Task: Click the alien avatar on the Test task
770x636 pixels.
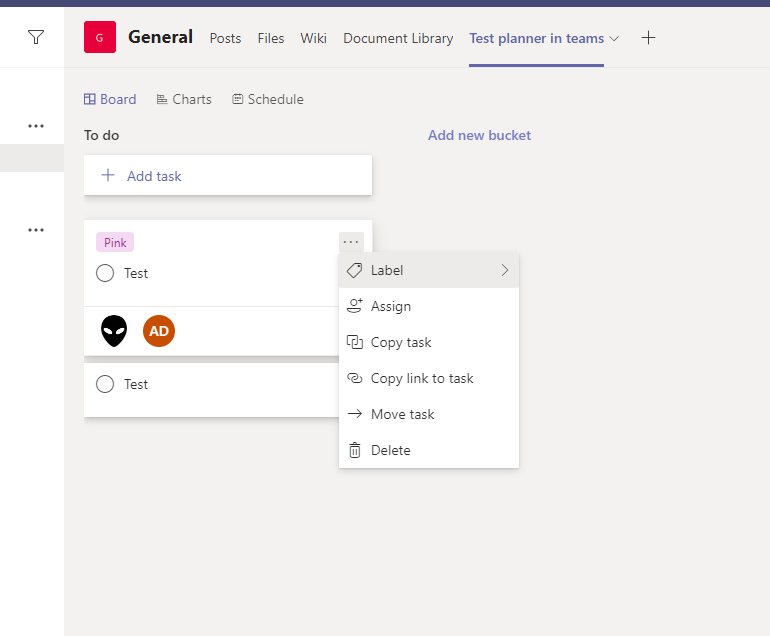Action: [114, 331]
